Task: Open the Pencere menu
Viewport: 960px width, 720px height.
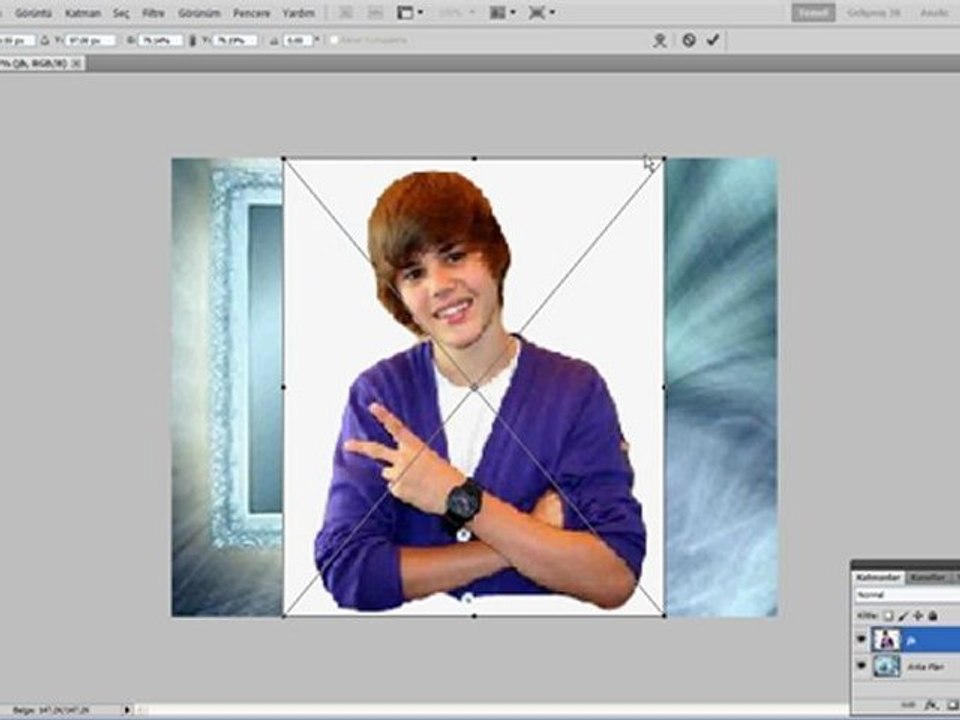Action: click(x=252, y=13)
